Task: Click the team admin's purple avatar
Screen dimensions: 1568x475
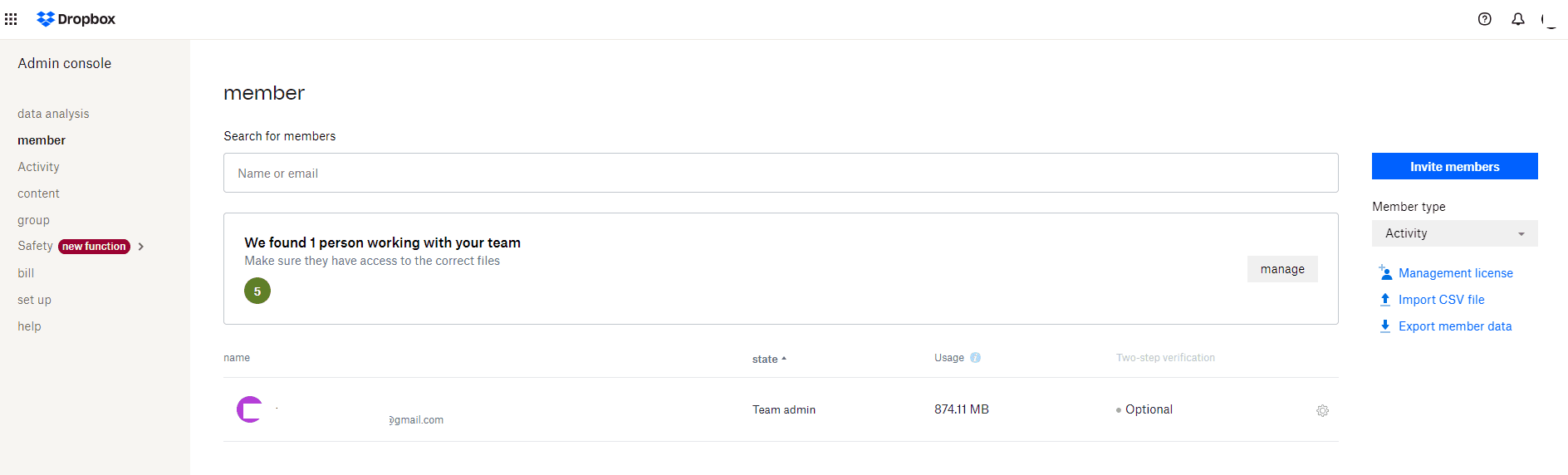Action: click(x=249, y=409)
